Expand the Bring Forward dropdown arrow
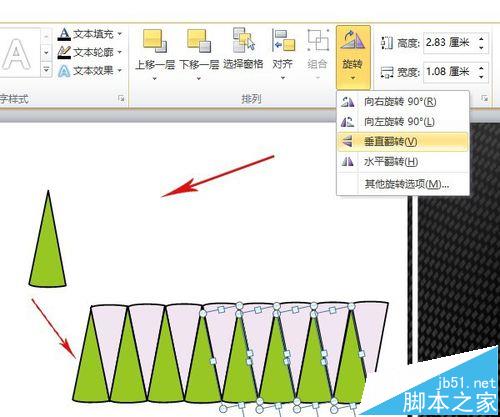Viewport: 500px width, 417px height. click(x=155, y=79)
